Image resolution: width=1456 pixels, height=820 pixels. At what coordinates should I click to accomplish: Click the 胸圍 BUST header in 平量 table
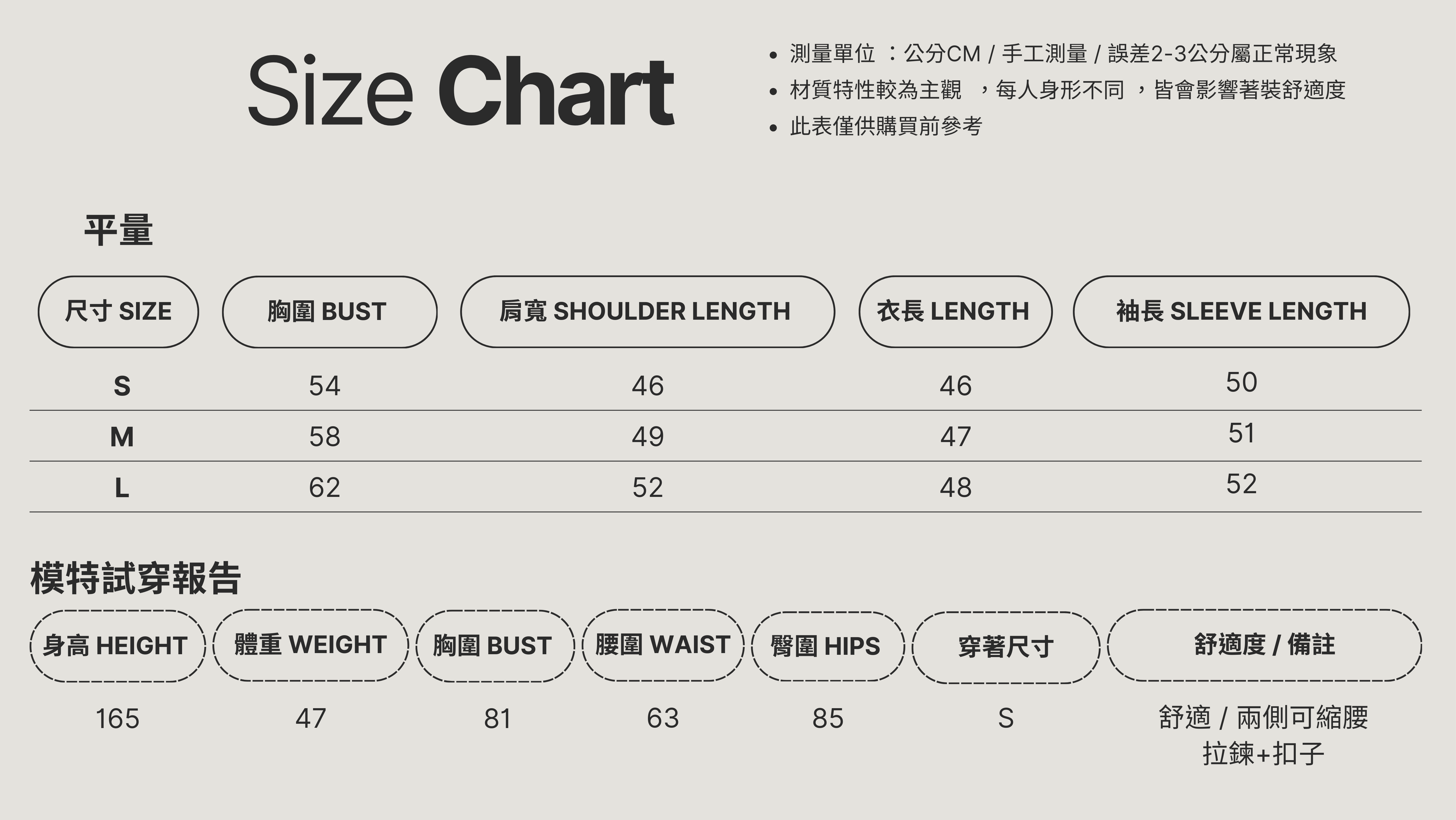pos(330,311)
